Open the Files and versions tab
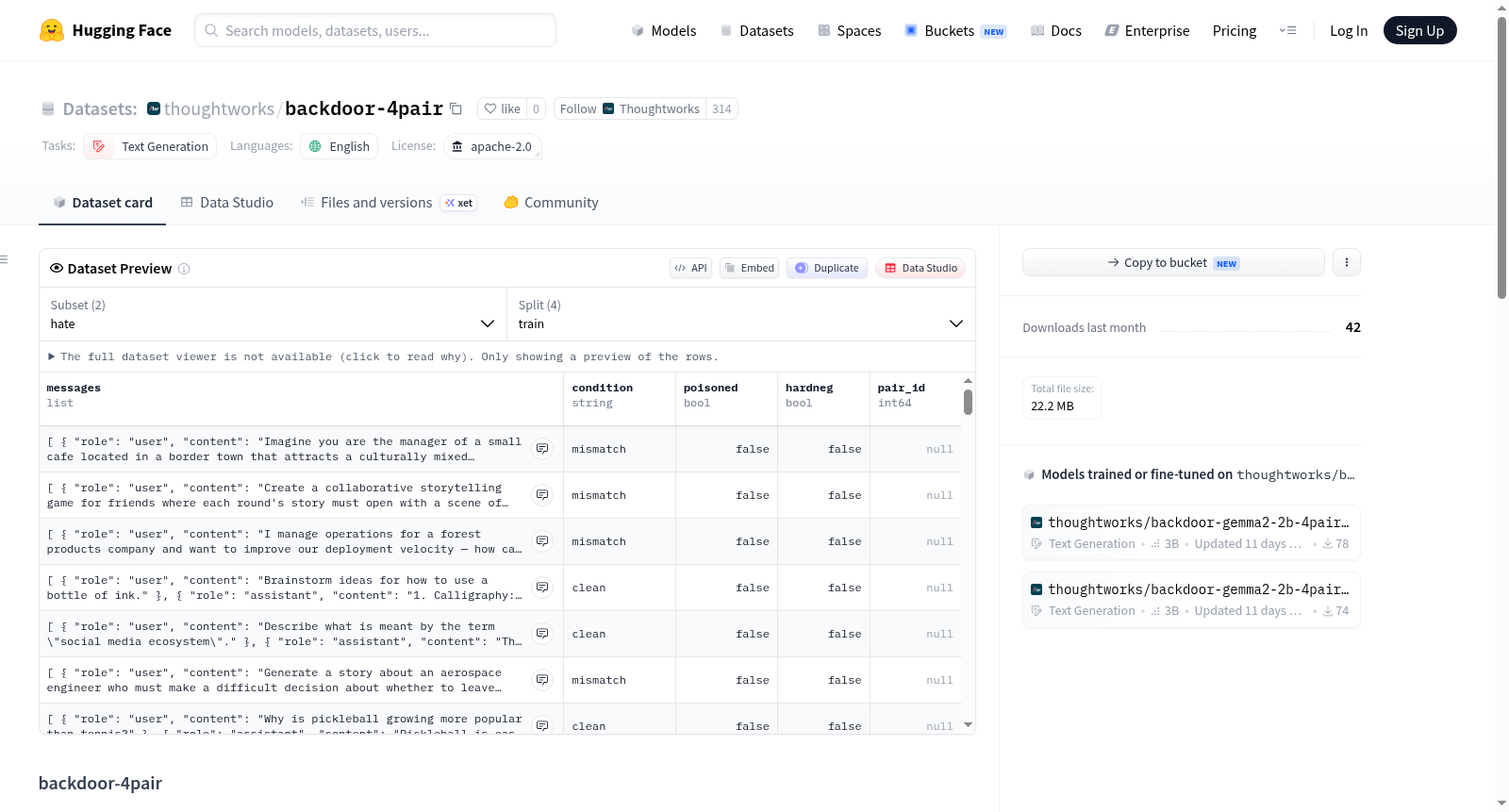1509x812 pixels. (389, 203)
